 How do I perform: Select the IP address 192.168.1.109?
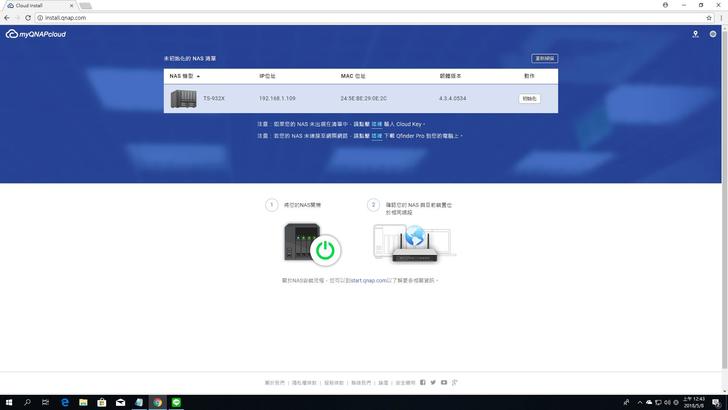click(x=277, y=98)
